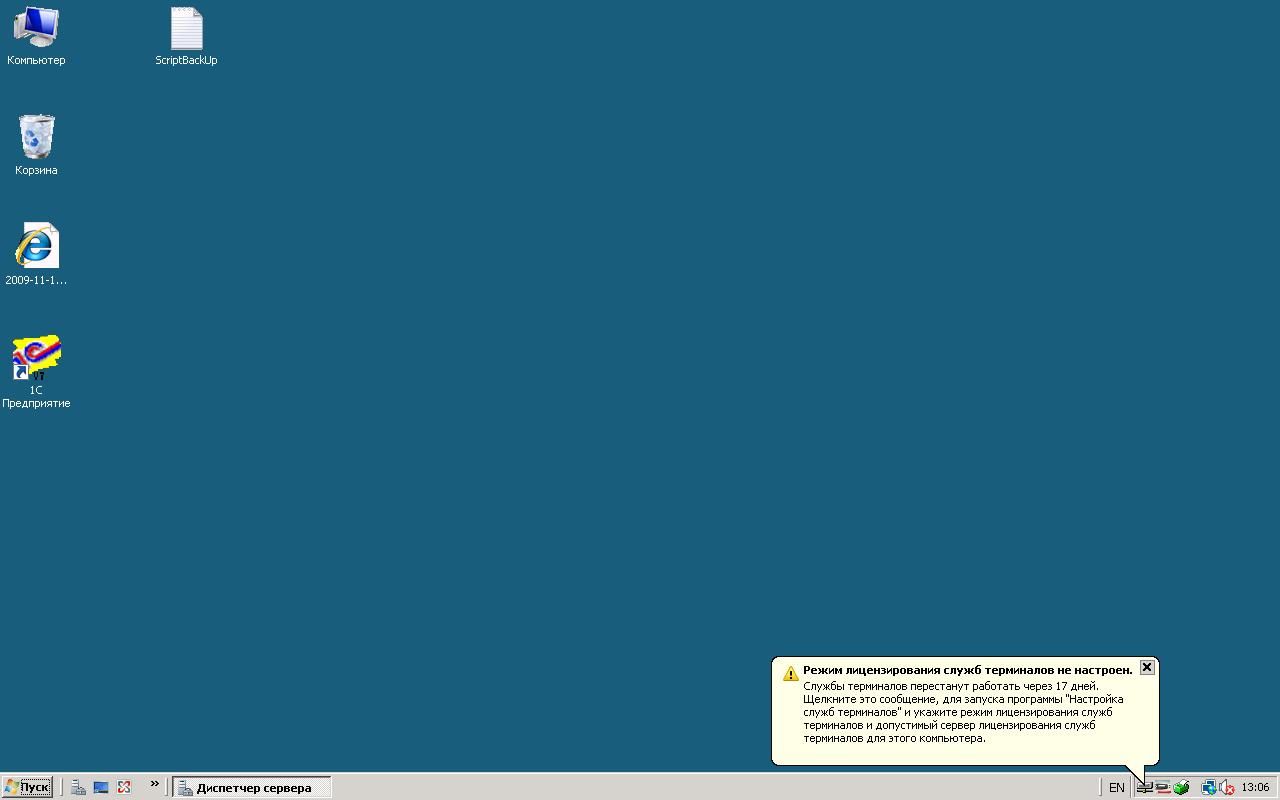Image resolution: width=1280 pixels, height=800 pixels.
Task: Click the Show Desktop quick launch icon
Action: pyautogui.click(x=101, y=788)
